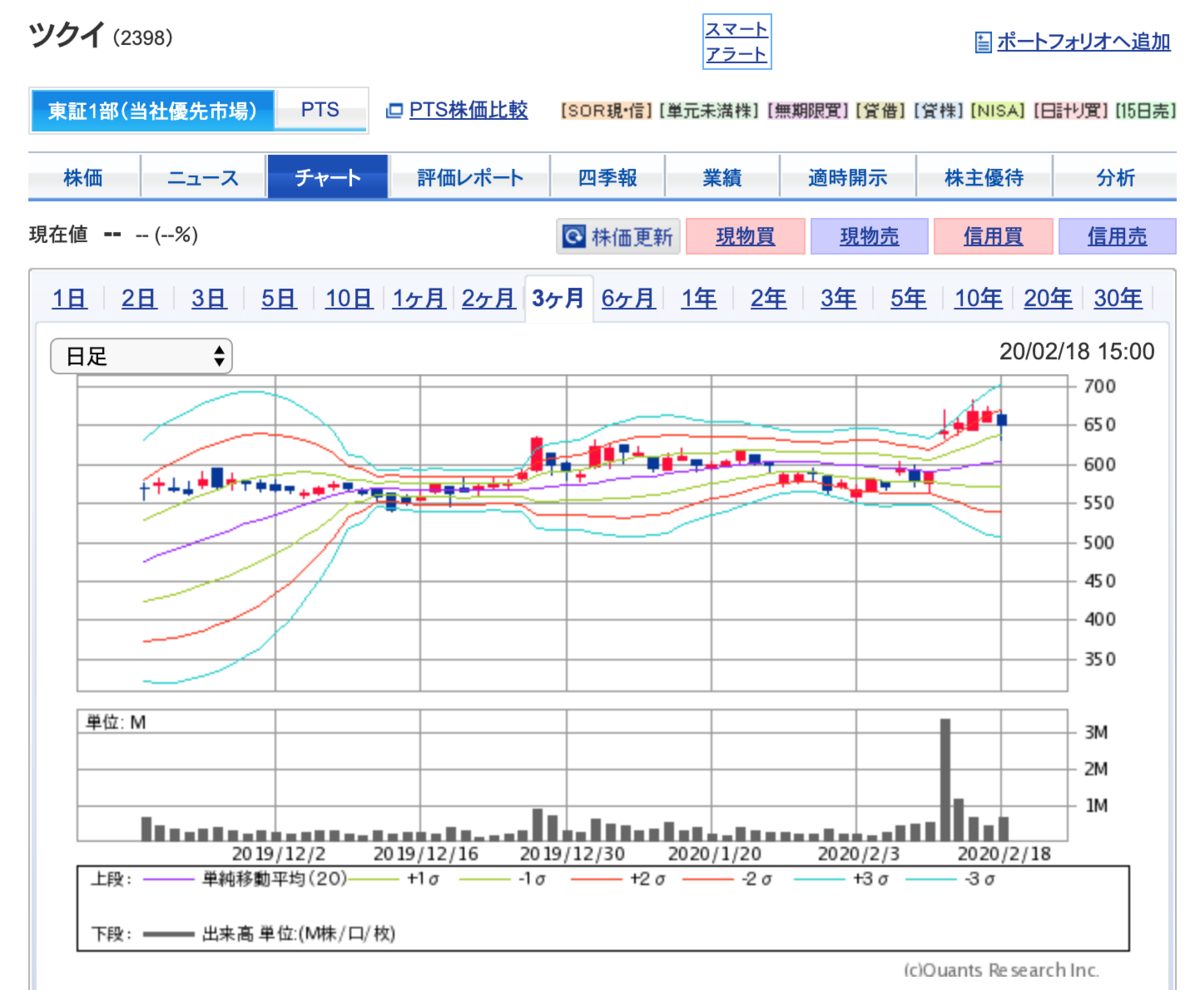The image size is (1200, 990).
Task: Open the 業績 tab
Action: click(x=722, y=178)
